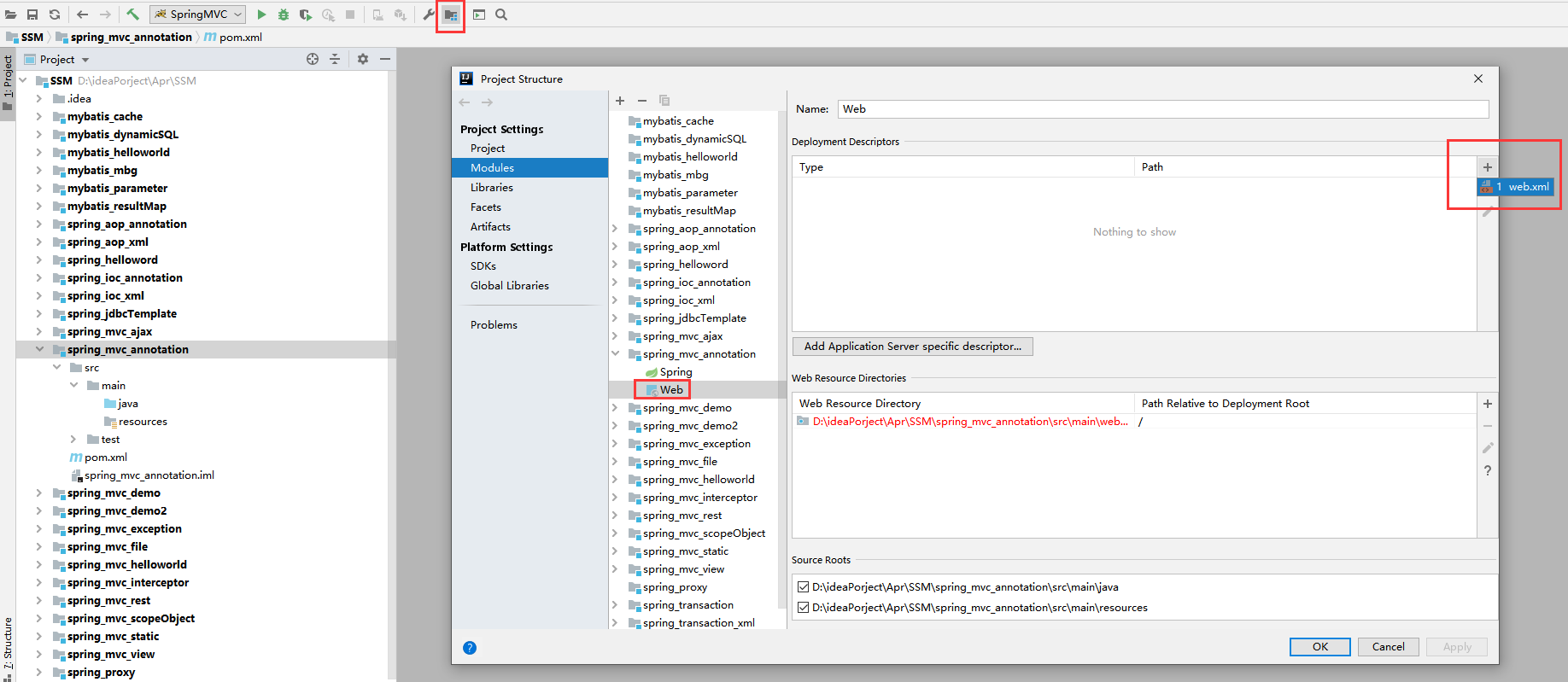Click the Search Everywhere magnifier icon
Image resolution: width=1568 pixels, height=682 pixels.
501,15
